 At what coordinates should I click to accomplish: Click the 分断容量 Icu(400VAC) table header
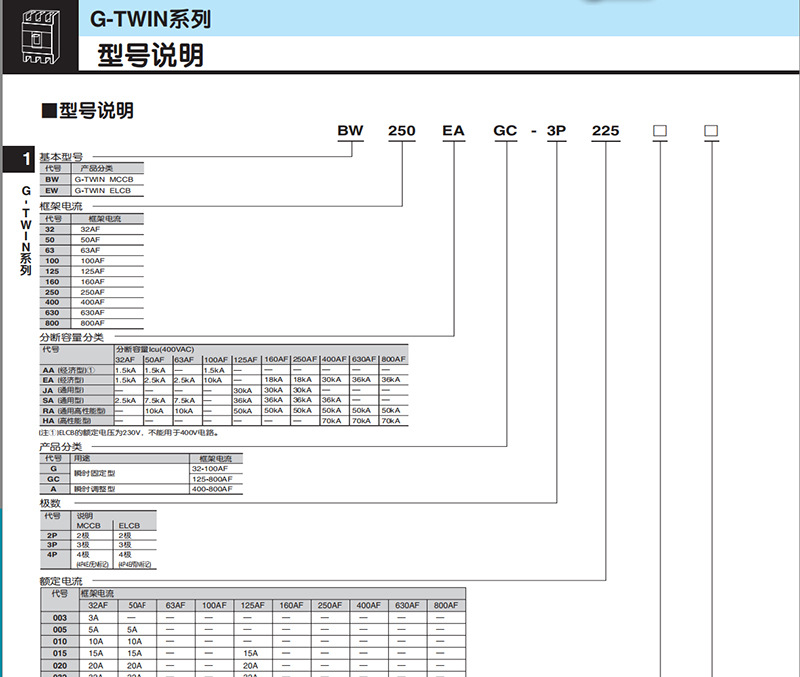pos(155,349)
